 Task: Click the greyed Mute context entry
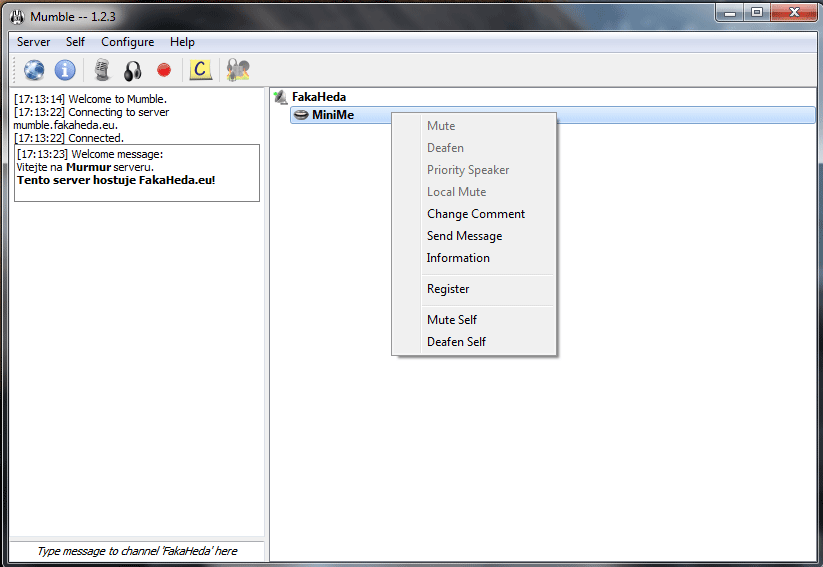[441, 126]
